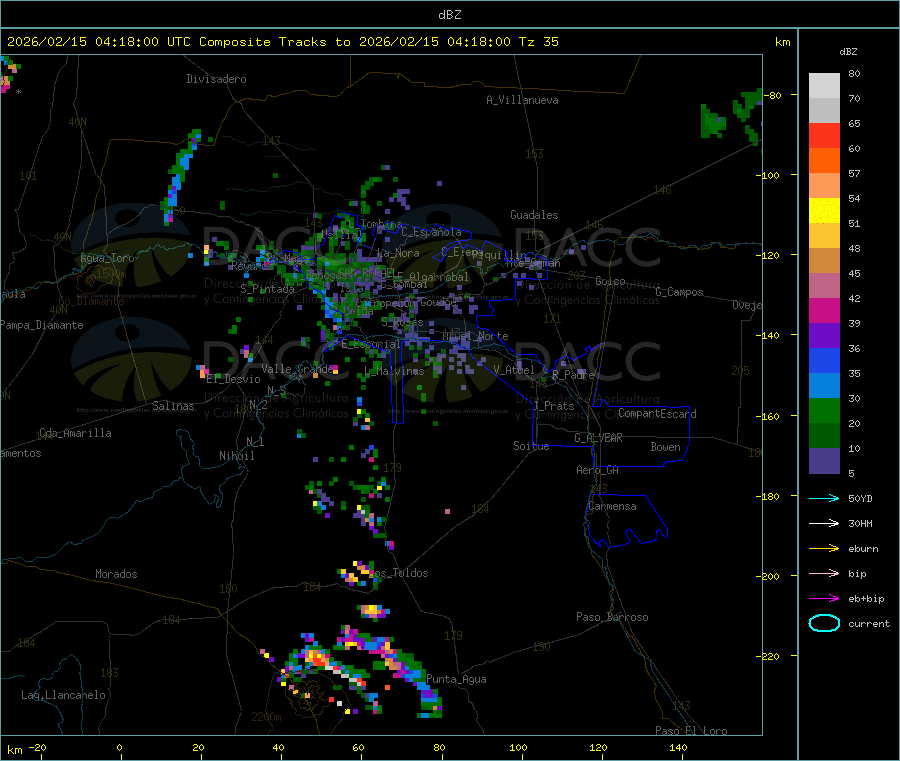The image size is (900, 761).
Task: Click the 'Aero_GA' label
Action: pyautogui.click(x=598, y=470)
